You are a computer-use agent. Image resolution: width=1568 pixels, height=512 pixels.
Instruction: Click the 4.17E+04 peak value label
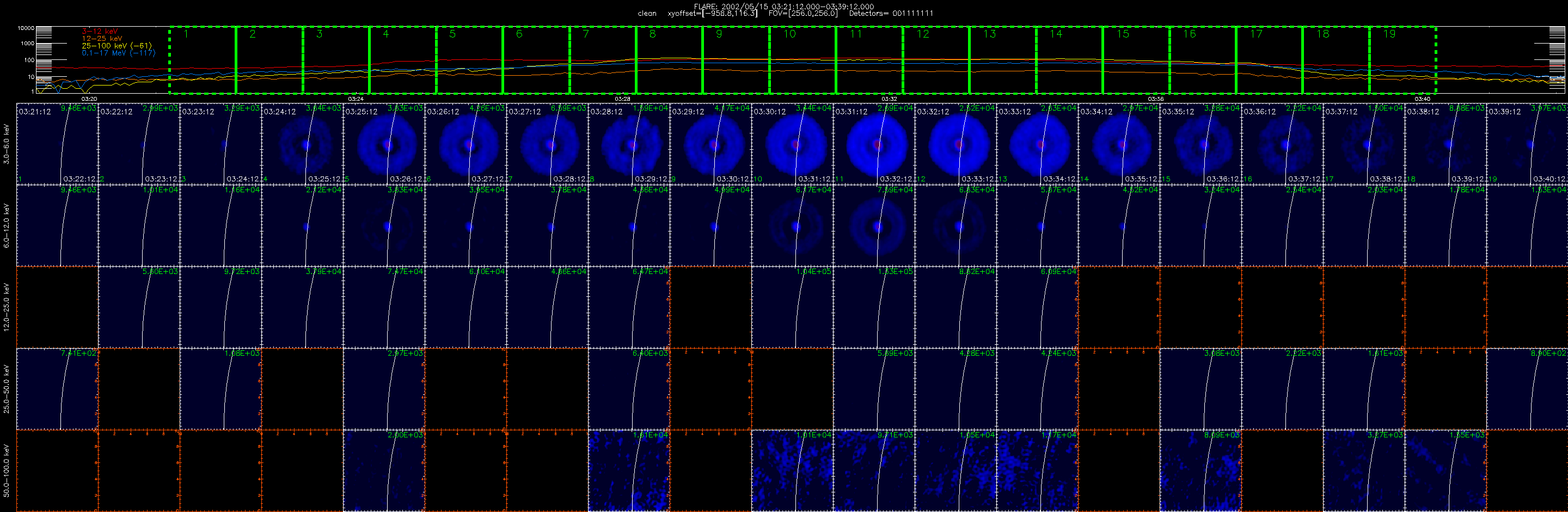coord(732,108)
